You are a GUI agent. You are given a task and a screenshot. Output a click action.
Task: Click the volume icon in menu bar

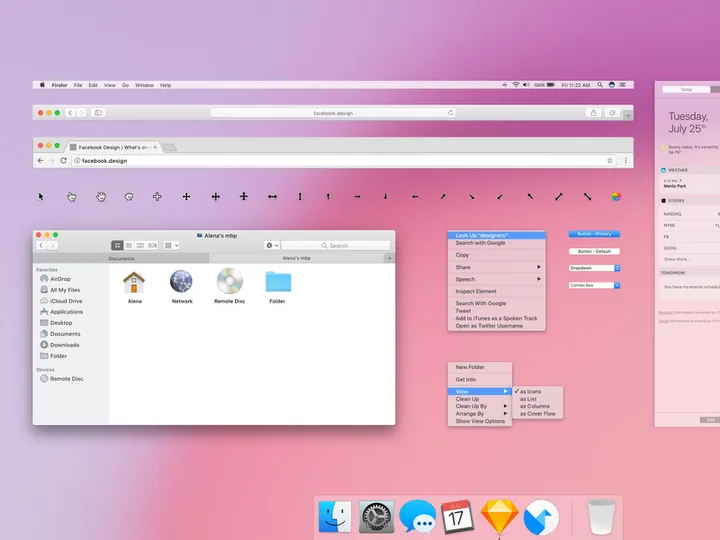[x=526, y=85]
